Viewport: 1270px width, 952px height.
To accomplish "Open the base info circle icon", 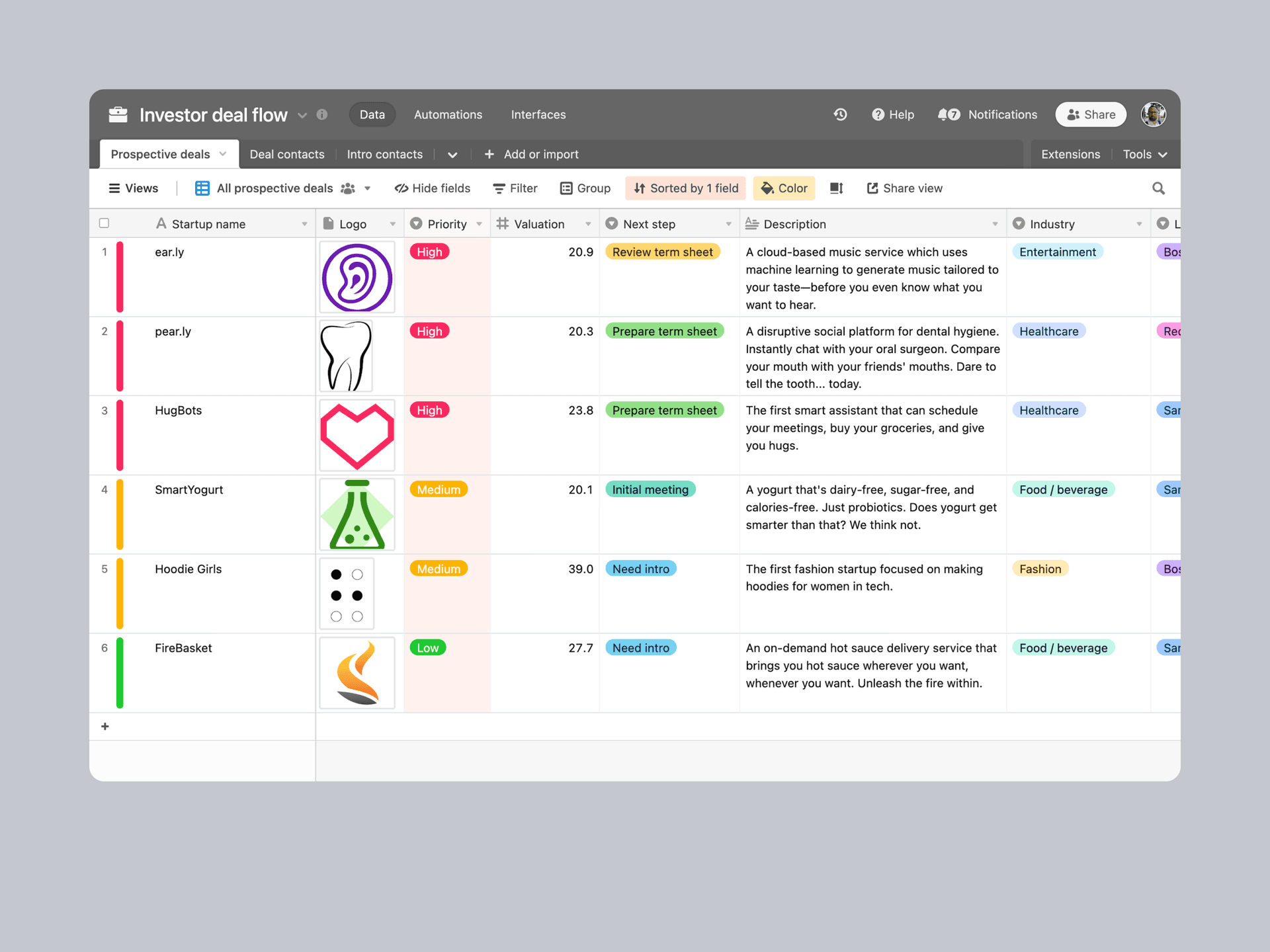I will (322, 114).
